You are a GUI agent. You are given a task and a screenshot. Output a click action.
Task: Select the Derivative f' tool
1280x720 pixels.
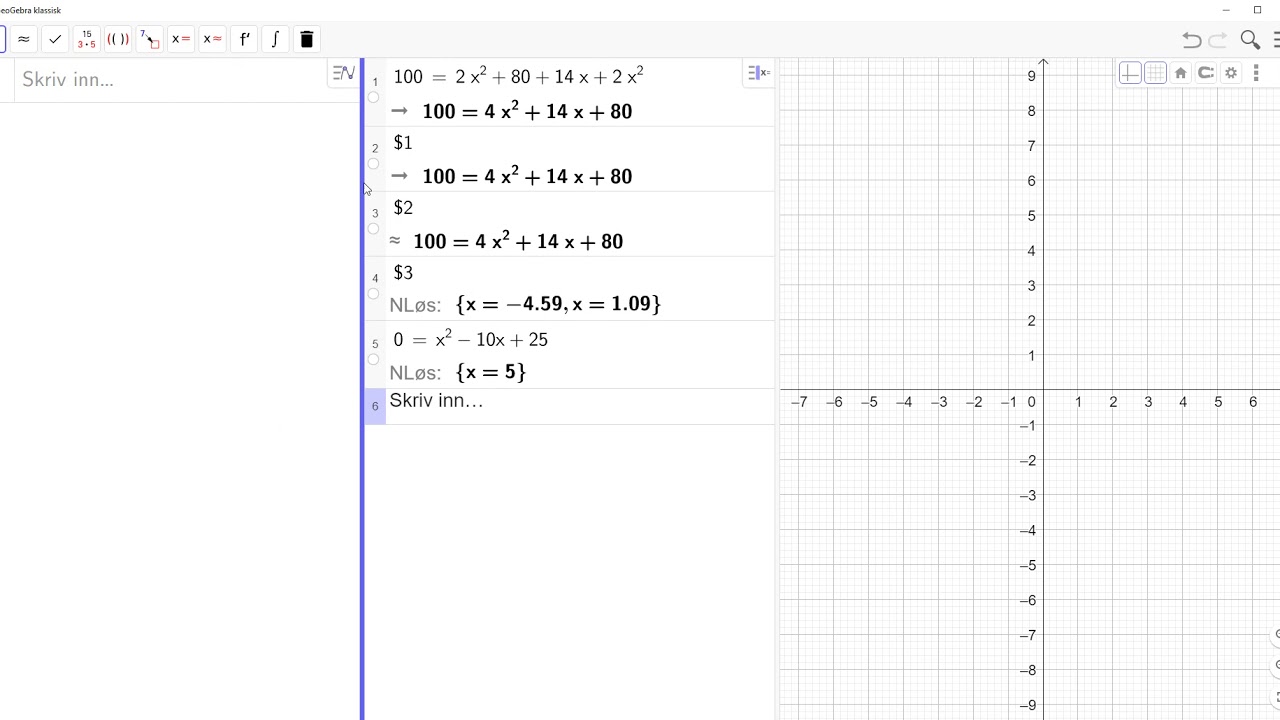pos(244,39)
